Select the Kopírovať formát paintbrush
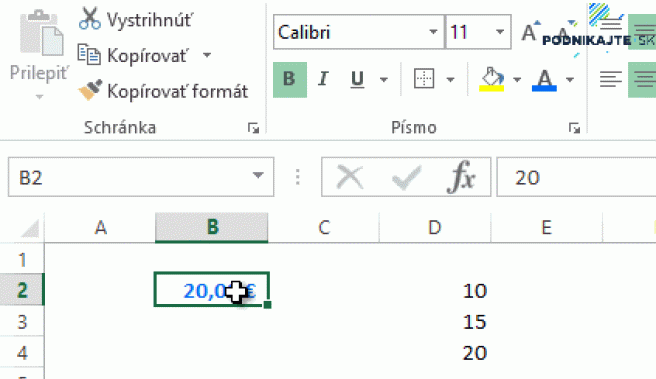The height and width of the screenshot is (379, 656). [x=90, y=90]
